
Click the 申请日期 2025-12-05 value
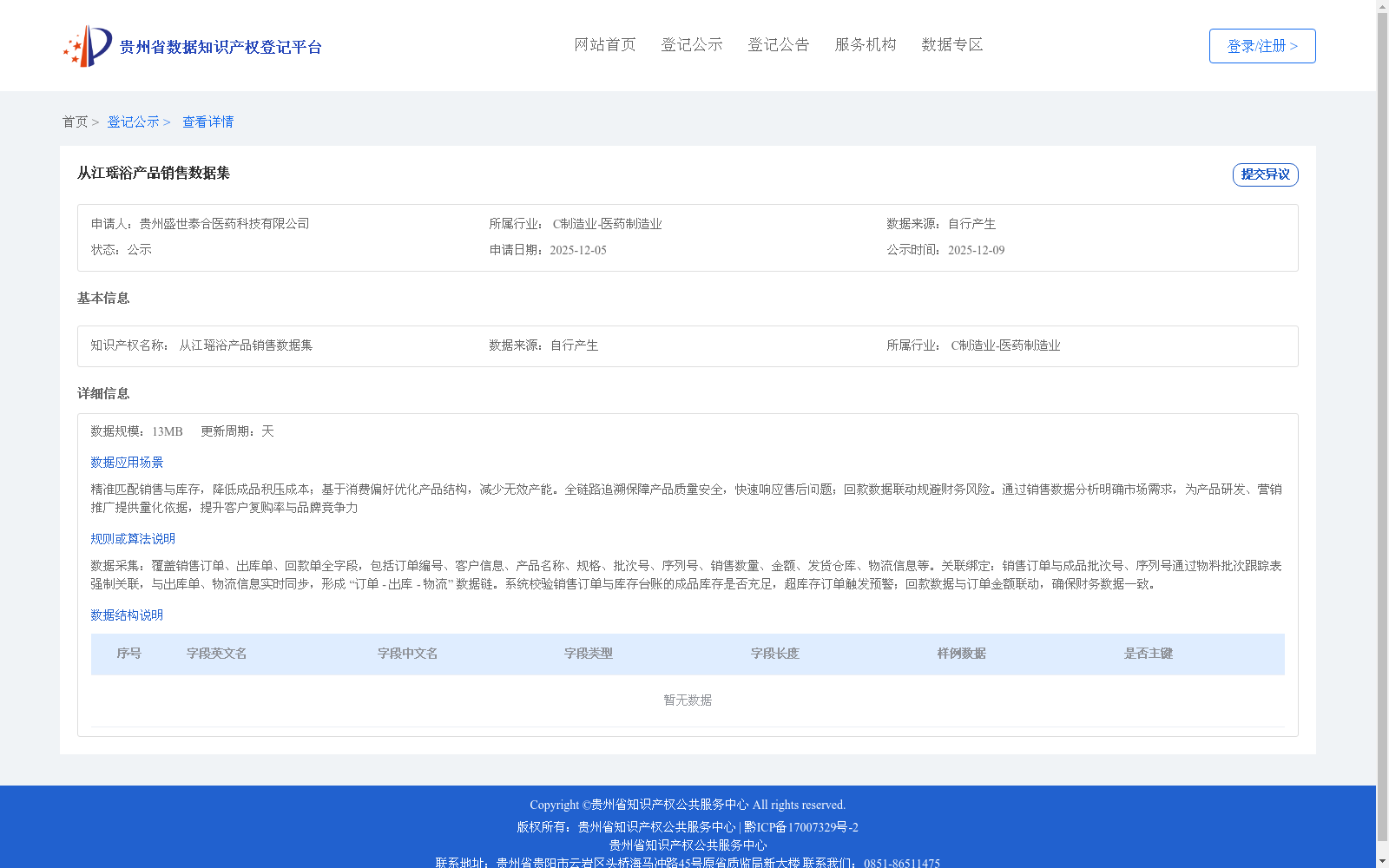coord(578,250)
